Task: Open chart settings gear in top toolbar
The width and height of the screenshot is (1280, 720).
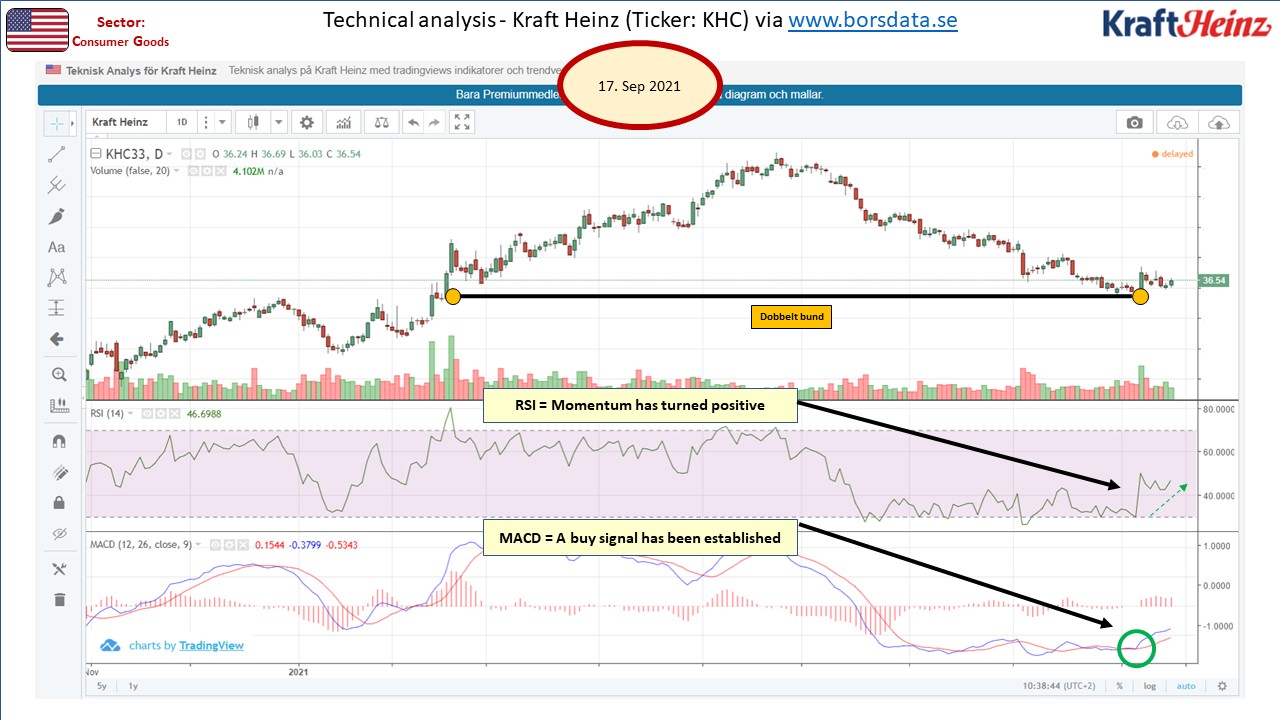Action: pyautogui.click(x=307, y=122)
